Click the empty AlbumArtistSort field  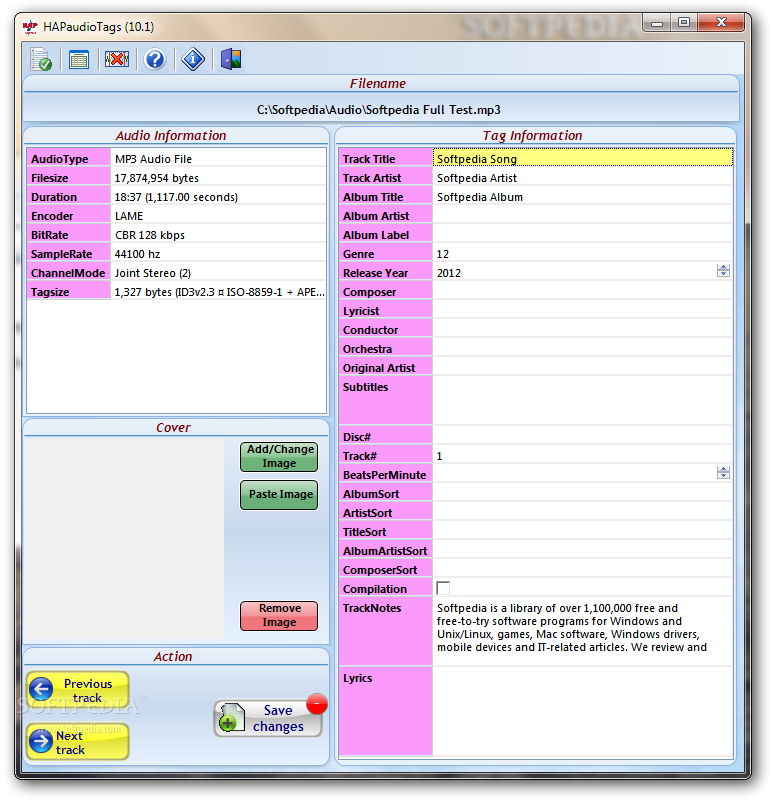[x=582, y=551]
